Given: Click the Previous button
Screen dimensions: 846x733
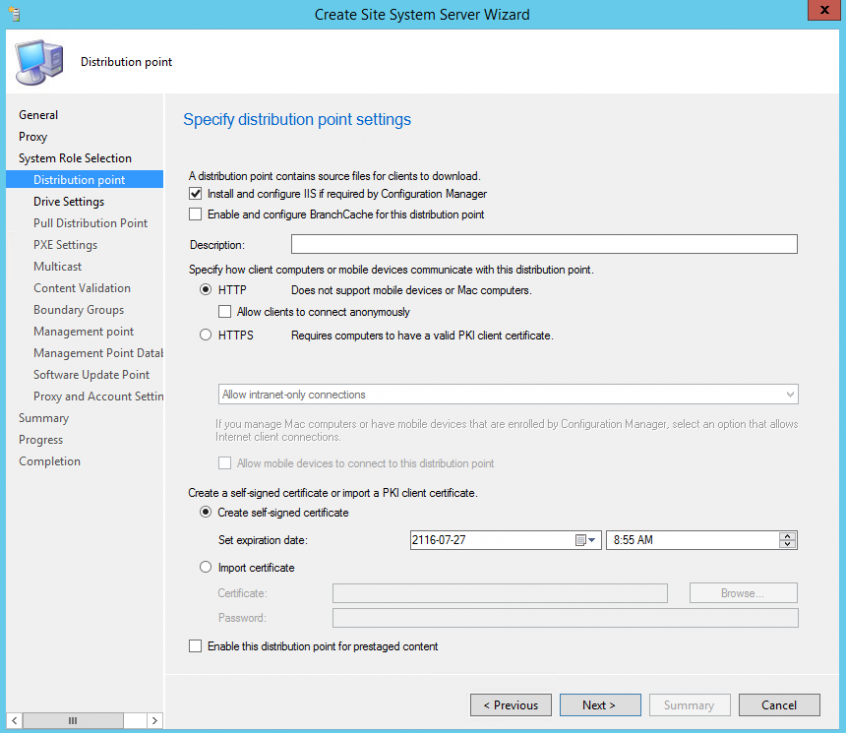Looking at the screenshot, I should tap(511, 704).
